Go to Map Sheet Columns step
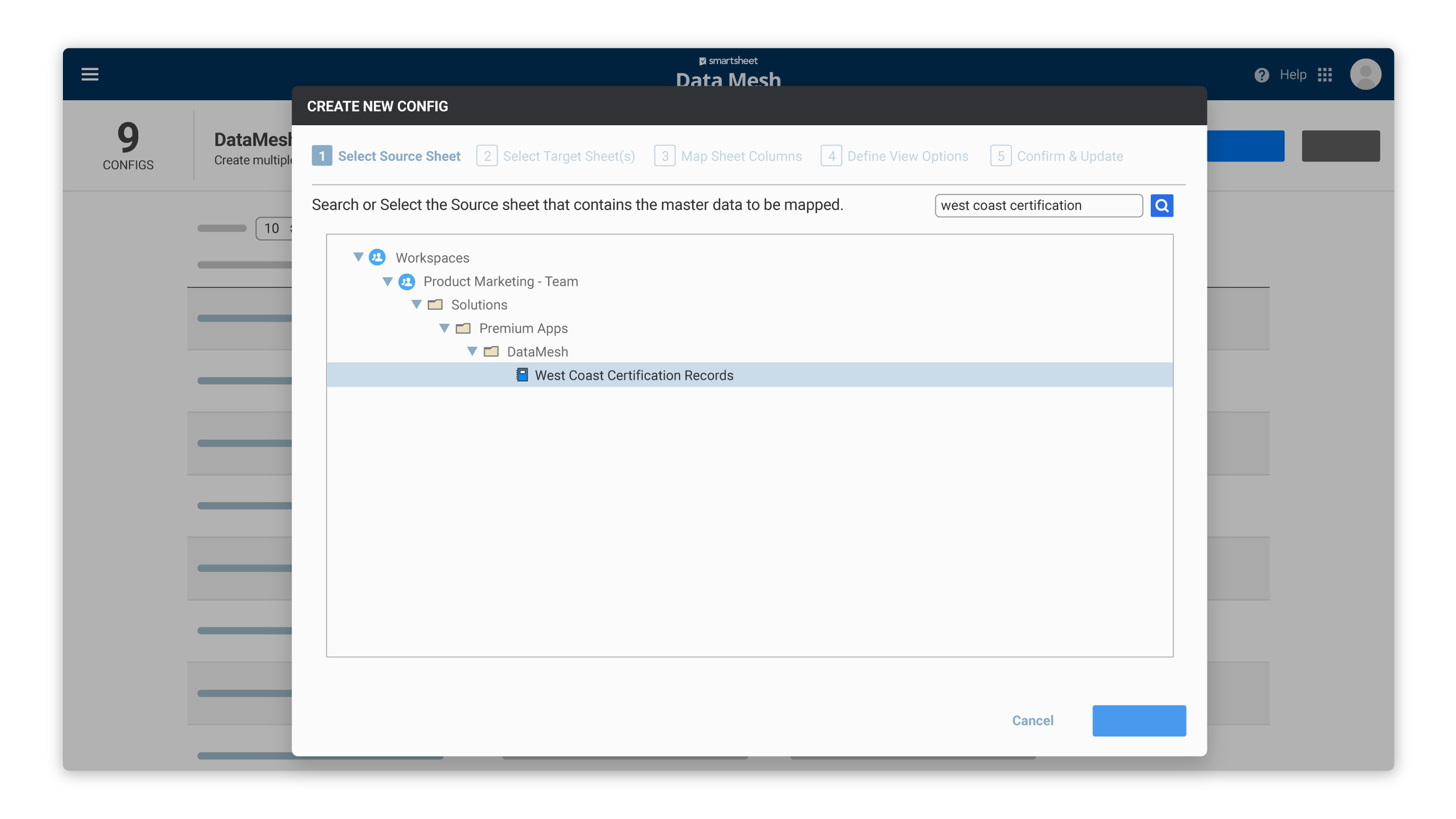The height and width of the screenshot is (819, 1456). [x=728, y=156]
